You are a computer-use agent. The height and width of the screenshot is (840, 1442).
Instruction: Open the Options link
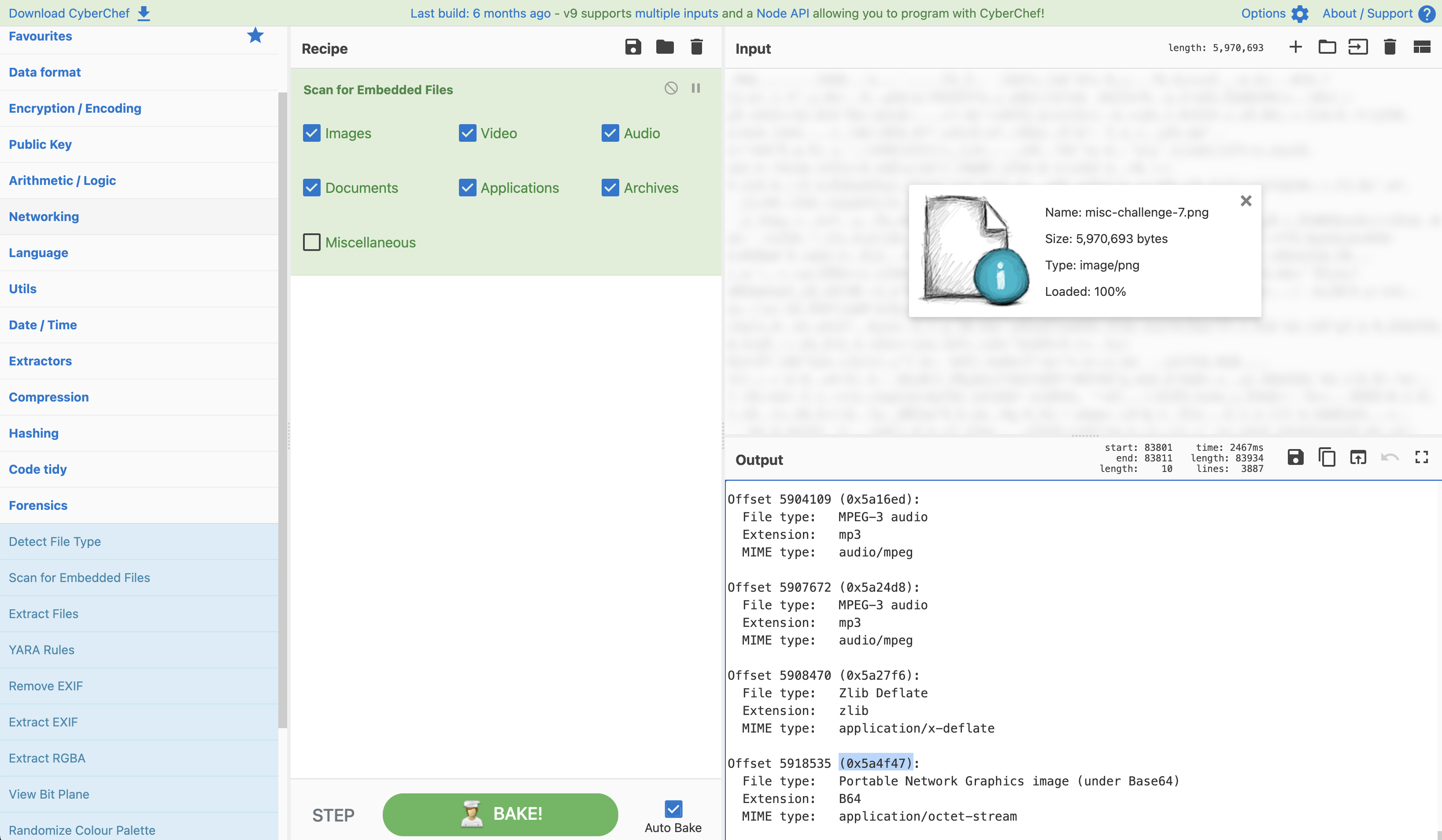[x=1263, y=13]
